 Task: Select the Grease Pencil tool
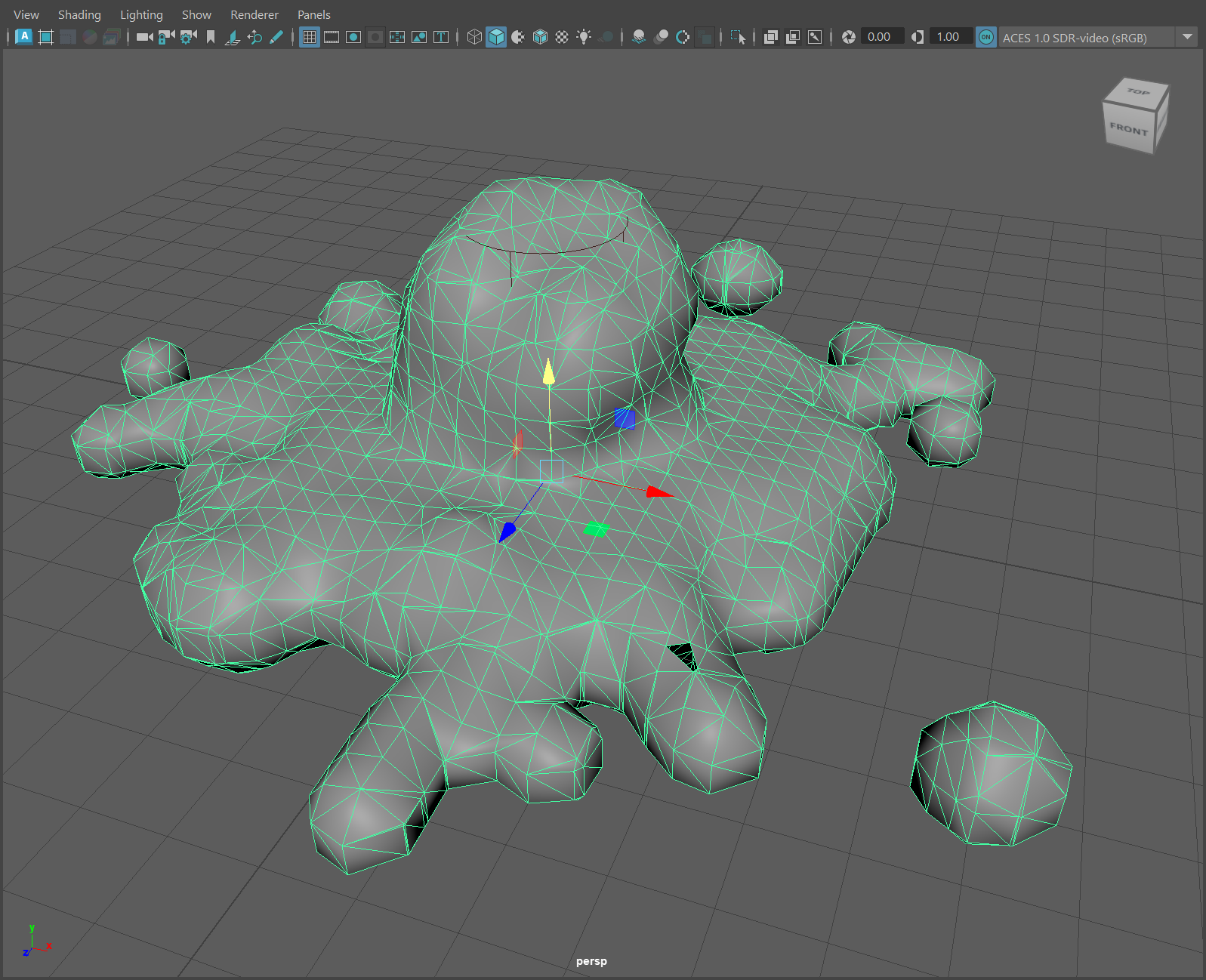[276, 37]
